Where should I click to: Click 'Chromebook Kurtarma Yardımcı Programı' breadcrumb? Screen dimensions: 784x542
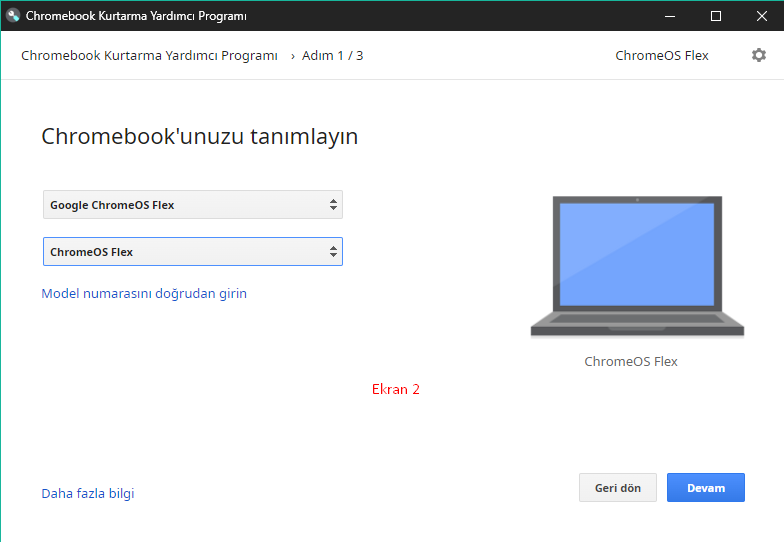pyautogui.click(x=149, y=56)
